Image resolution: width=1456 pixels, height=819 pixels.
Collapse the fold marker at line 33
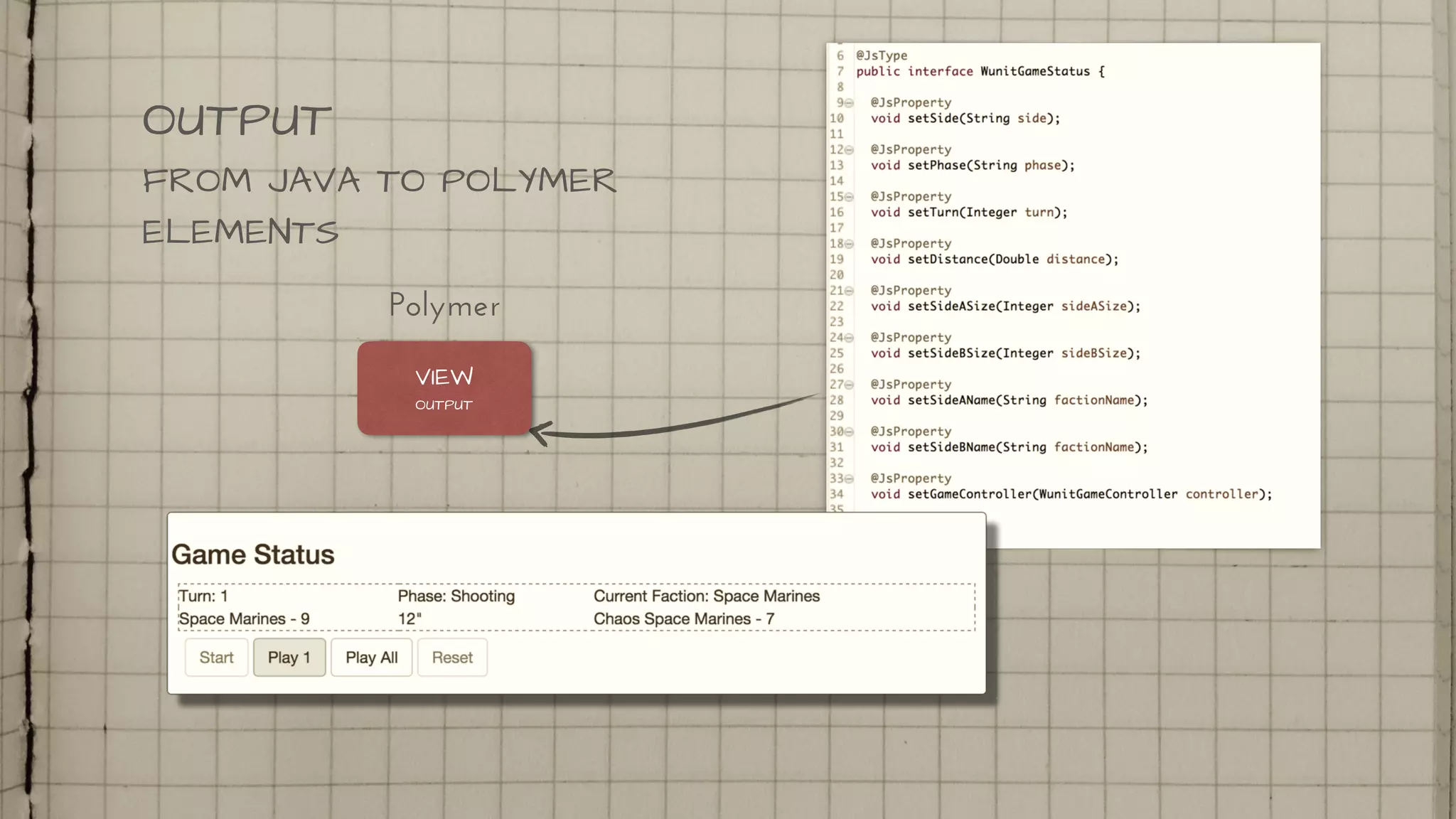point(849,478)
